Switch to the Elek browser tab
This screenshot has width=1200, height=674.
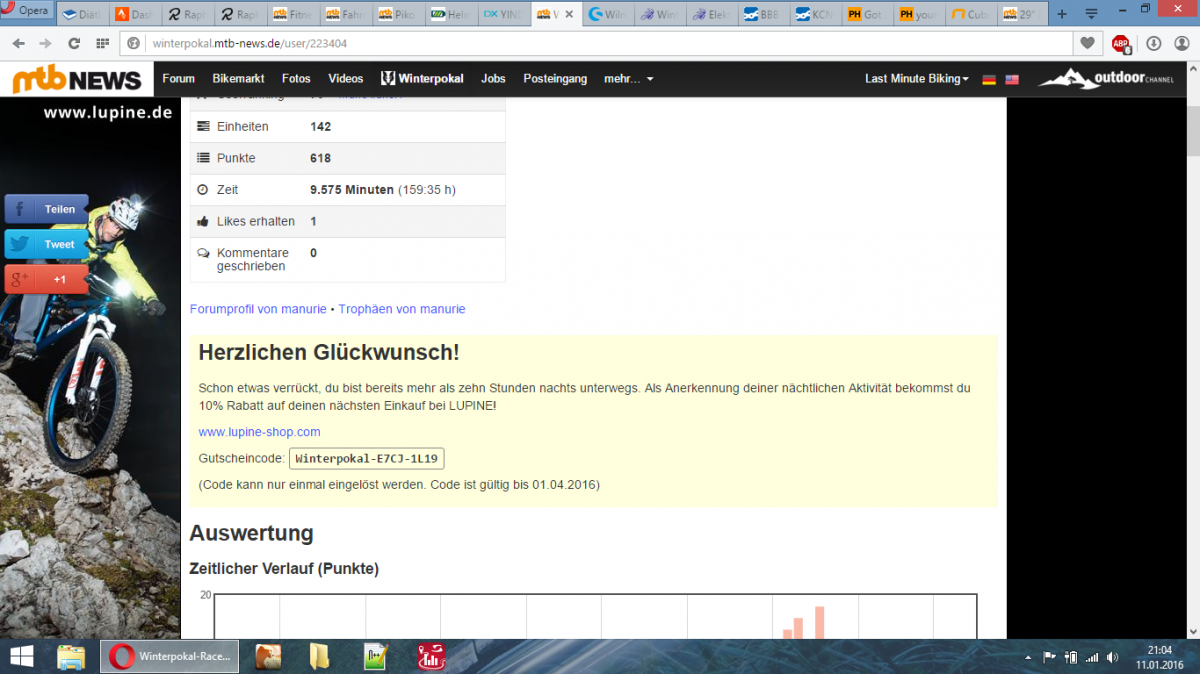point(714,15)
